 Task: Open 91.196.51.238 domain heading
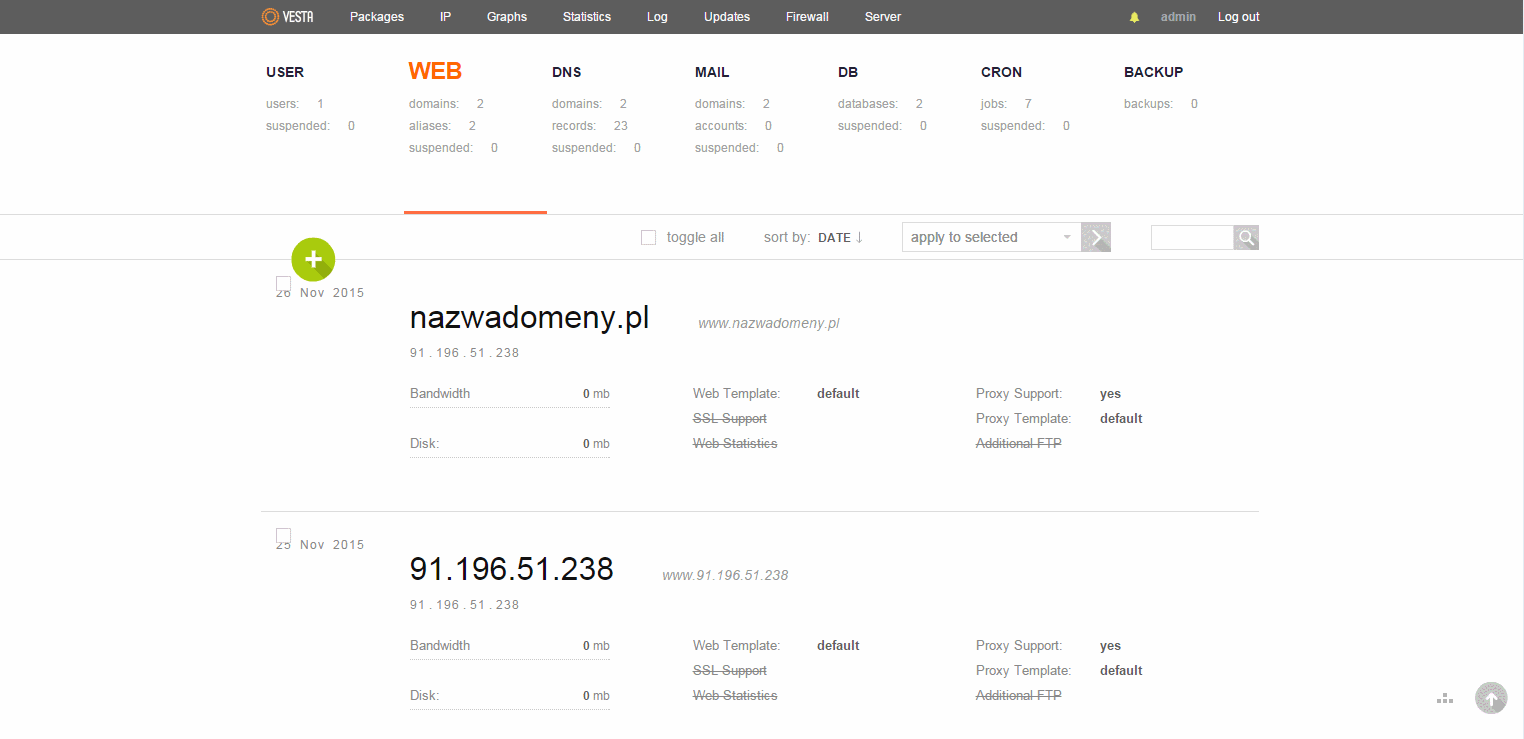[512, 569]
